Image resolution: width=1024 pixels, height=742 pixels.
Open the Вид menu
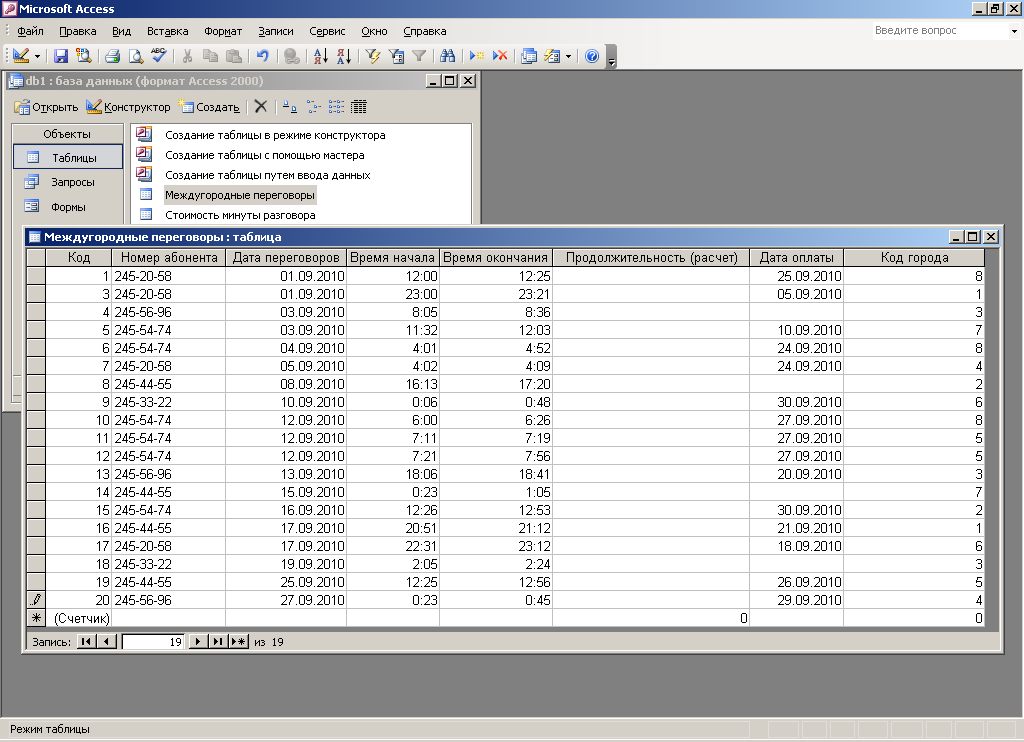(x=121, y=31)
